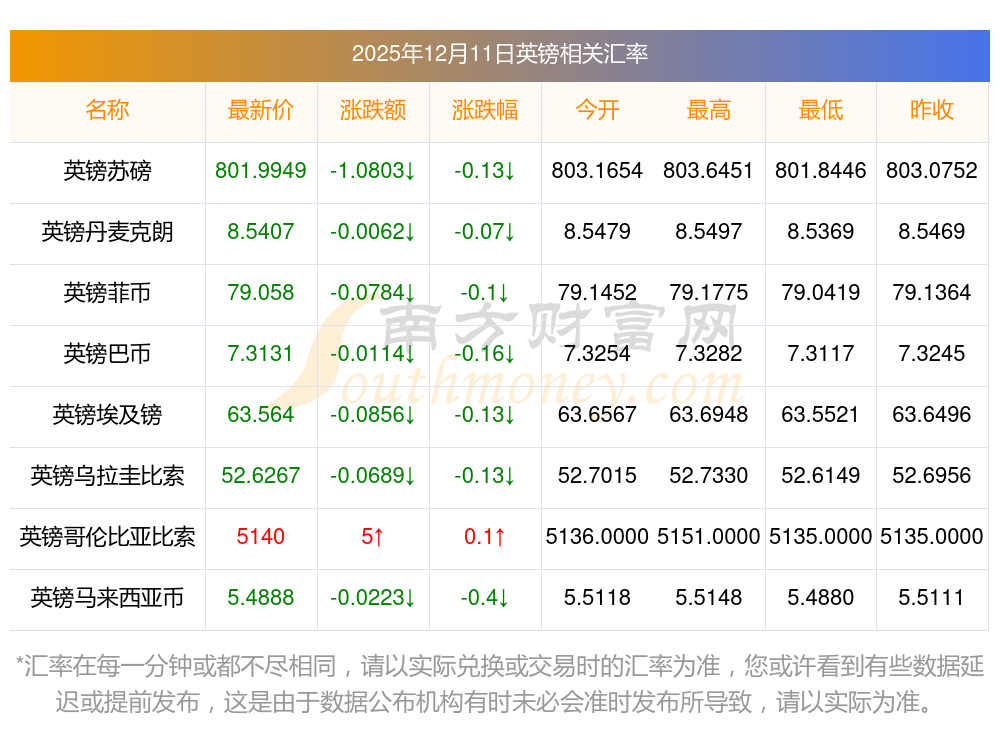Click change amount -0.0114↓
The height and width of the screenshot is (733, 1000).
372,353
